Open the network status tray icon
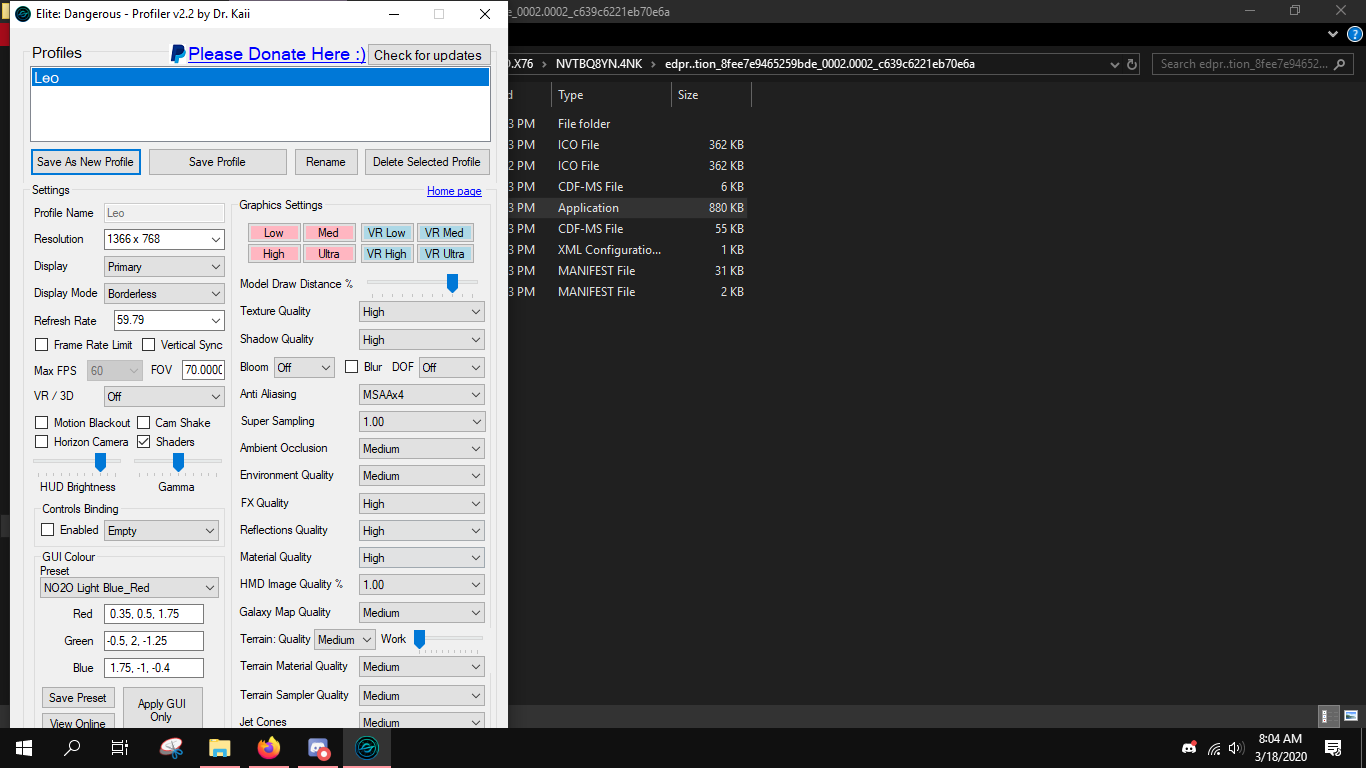Image resolution: width=1366 pixels, height=768 pixels. pos(1214,748)
